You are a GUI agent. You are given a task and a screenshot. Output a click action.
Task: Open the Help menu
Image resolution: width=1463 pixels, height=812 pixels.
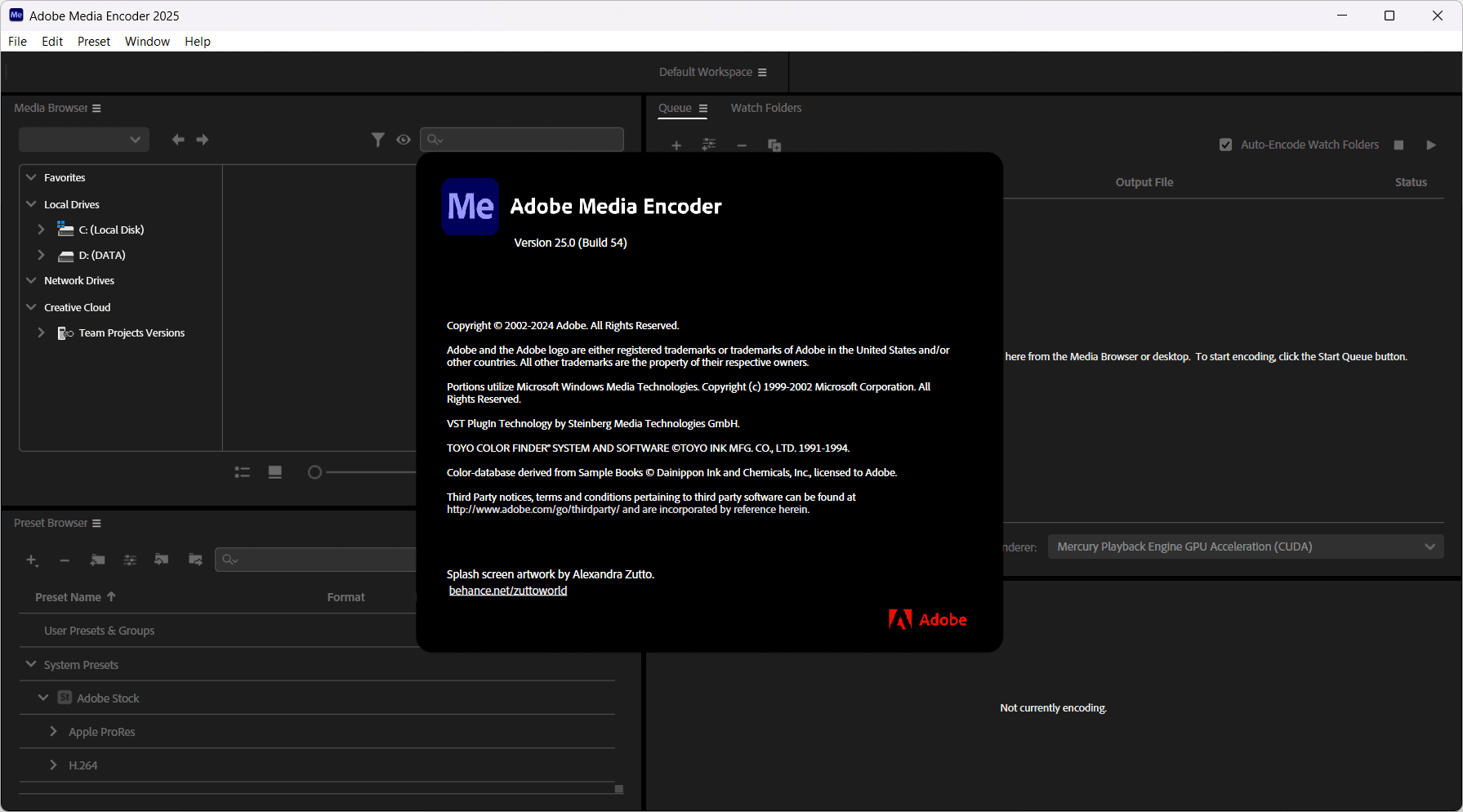pyautogui.click(x=198, y=42)
